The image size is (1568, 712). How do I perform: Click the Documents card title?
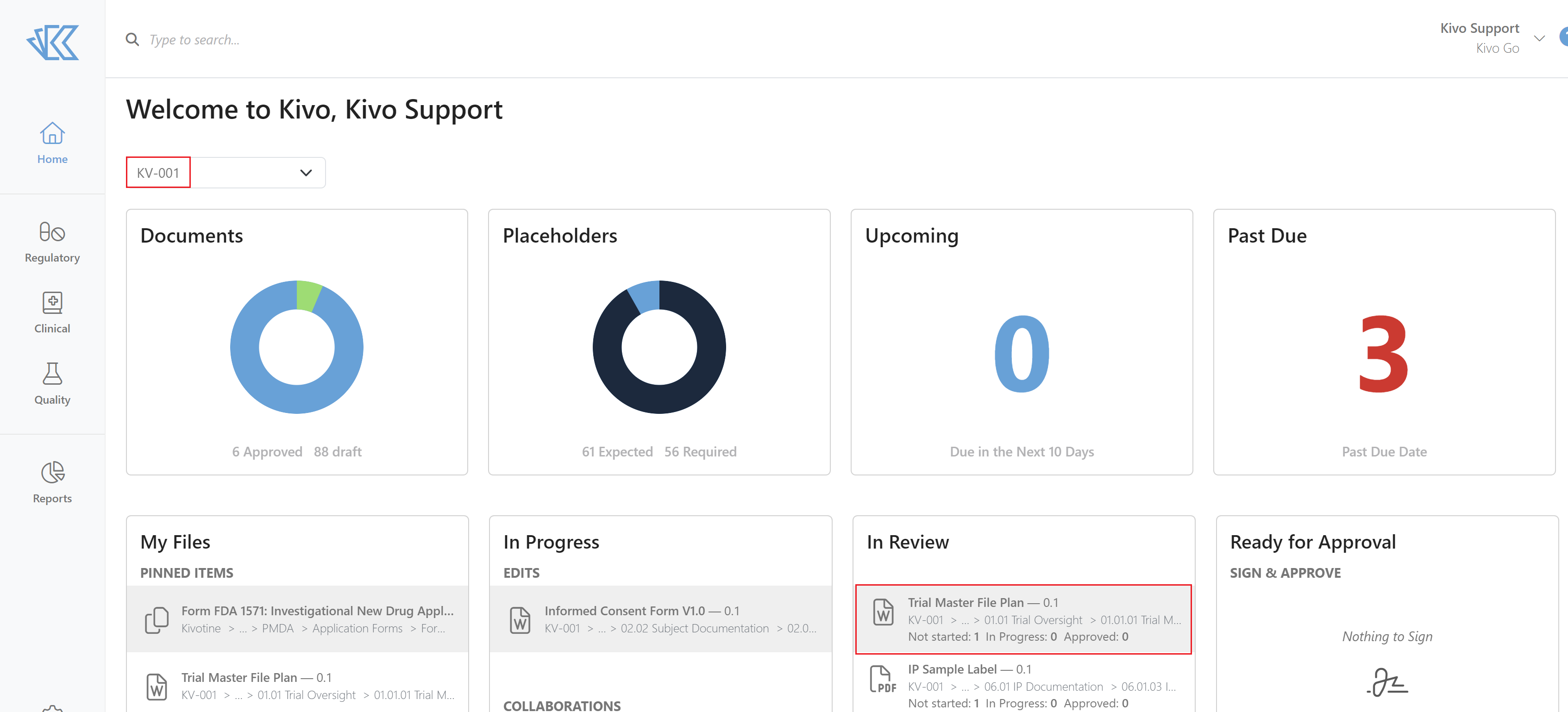pyautogui.click(x=192, y=236)
